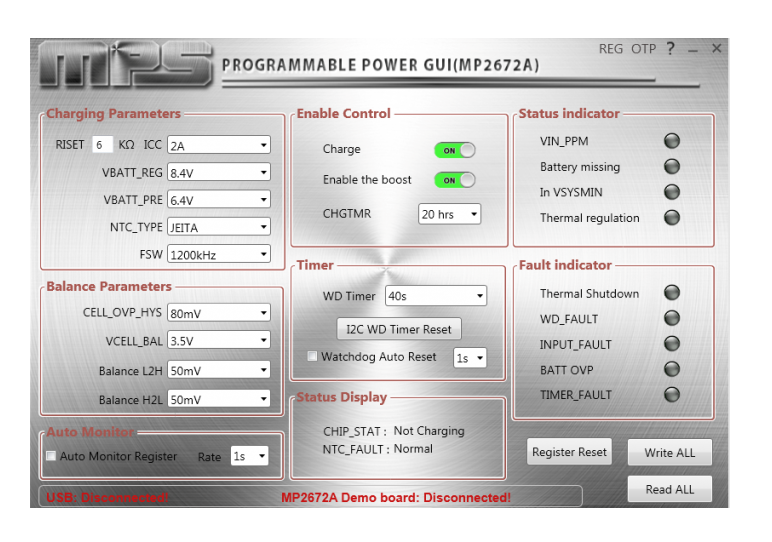772x542 pixels.
Task: Click the TIMER_FAULT indicator LED
Action: (x=672, y=394)
